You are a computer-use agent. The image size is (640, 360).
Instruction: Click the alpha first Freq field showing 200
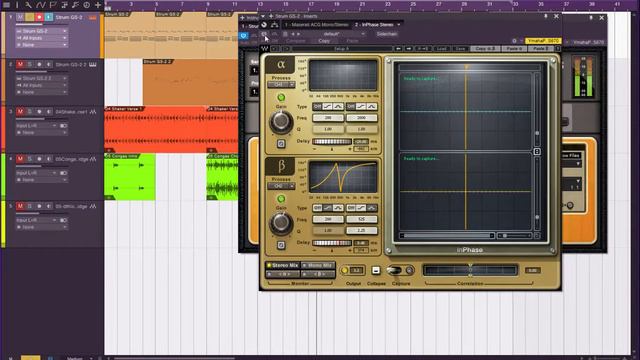coord(328,118)
